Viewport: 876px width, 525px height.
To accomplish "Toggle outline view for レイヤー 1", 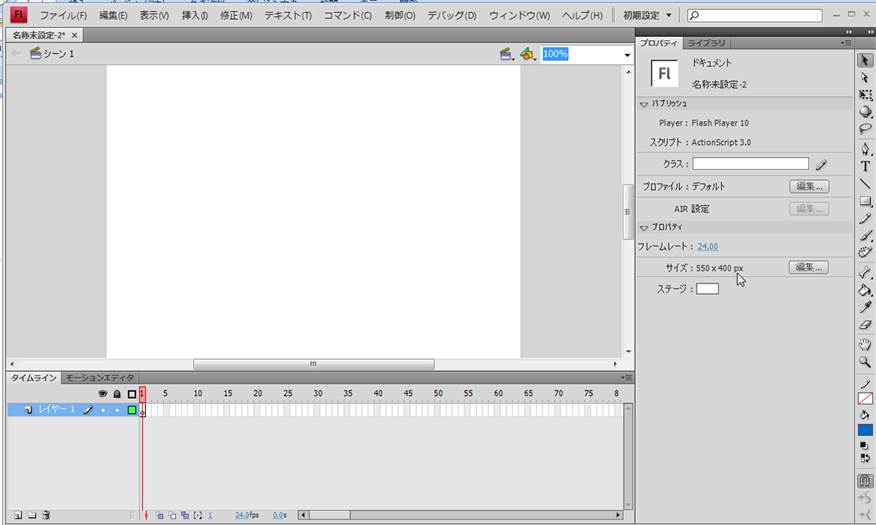I will (x=131, y=409).
